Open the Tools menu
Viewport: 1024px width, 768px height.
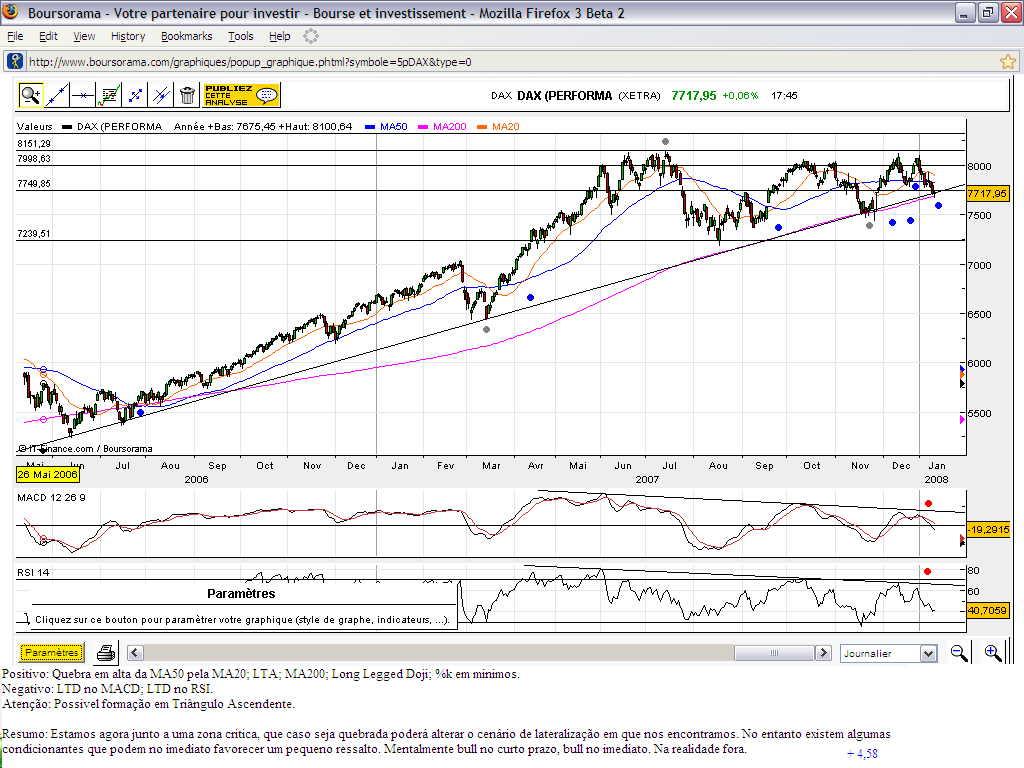coord(240,37)
